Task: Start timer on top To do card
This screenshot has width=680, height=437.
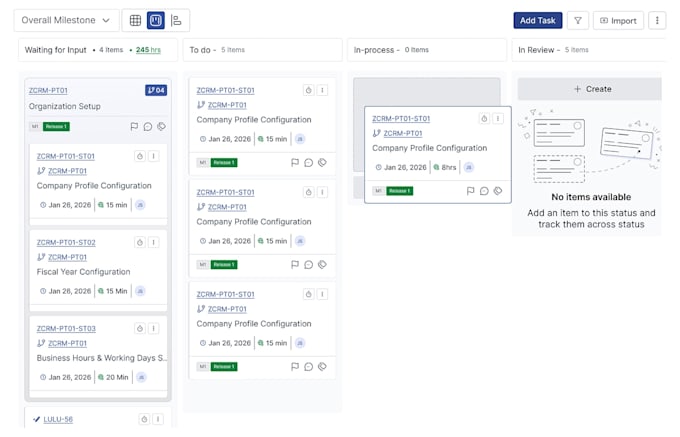Action: click(308, 90)
